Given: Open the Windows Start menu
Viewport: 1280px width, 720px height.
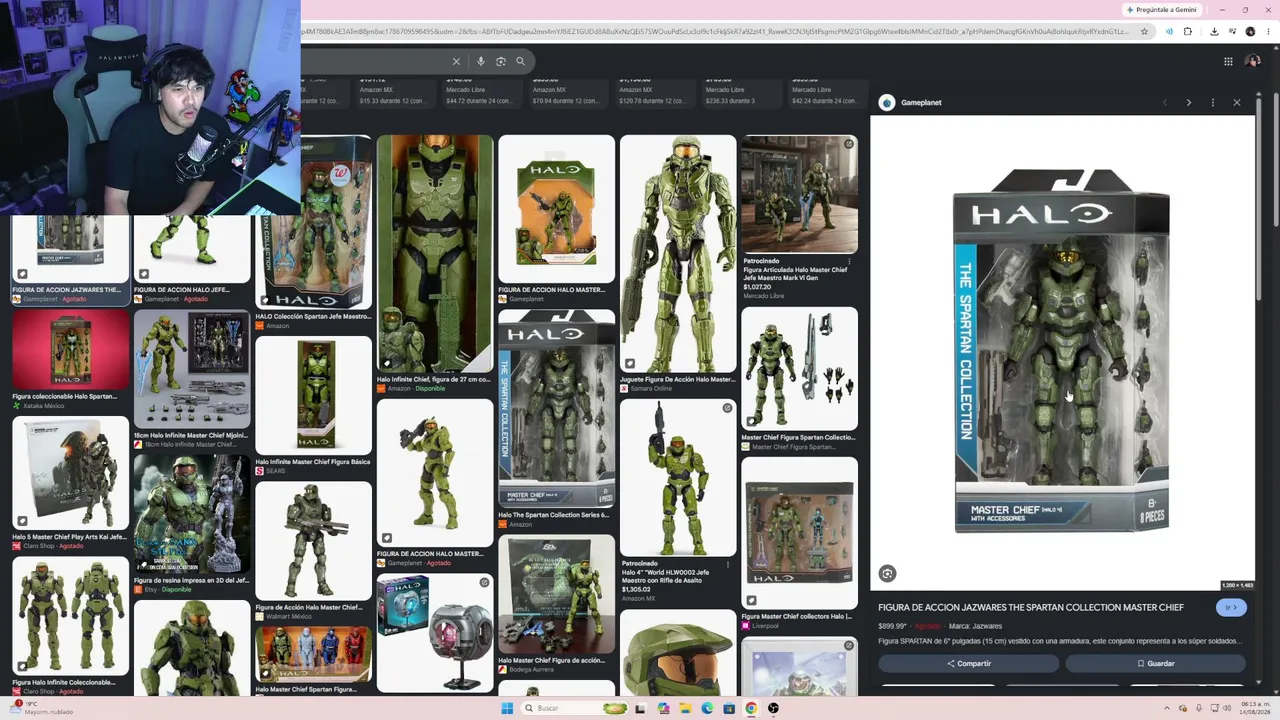Looking at the screenshot, I should click(507, 708).
